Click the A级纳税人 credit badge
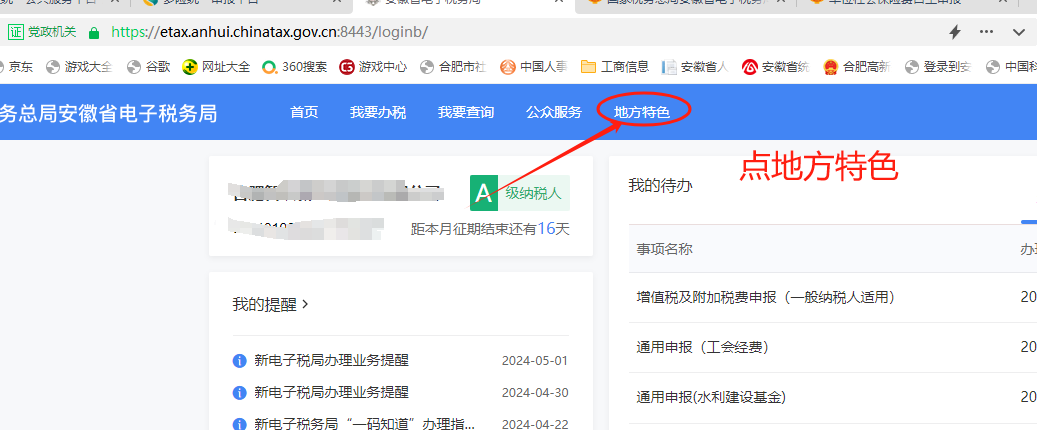1037x430 pixels. coord(520,193)
